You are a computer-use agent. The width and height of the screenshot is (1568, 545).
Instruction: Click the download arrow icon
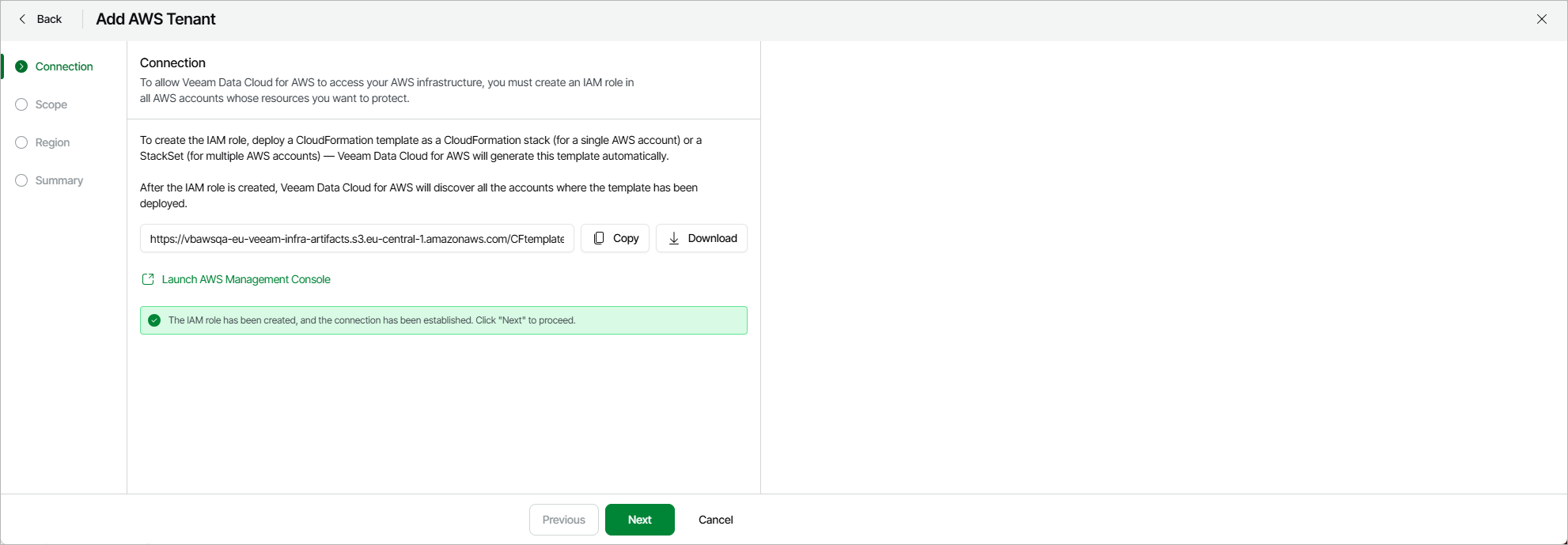(x=674, y=238)
